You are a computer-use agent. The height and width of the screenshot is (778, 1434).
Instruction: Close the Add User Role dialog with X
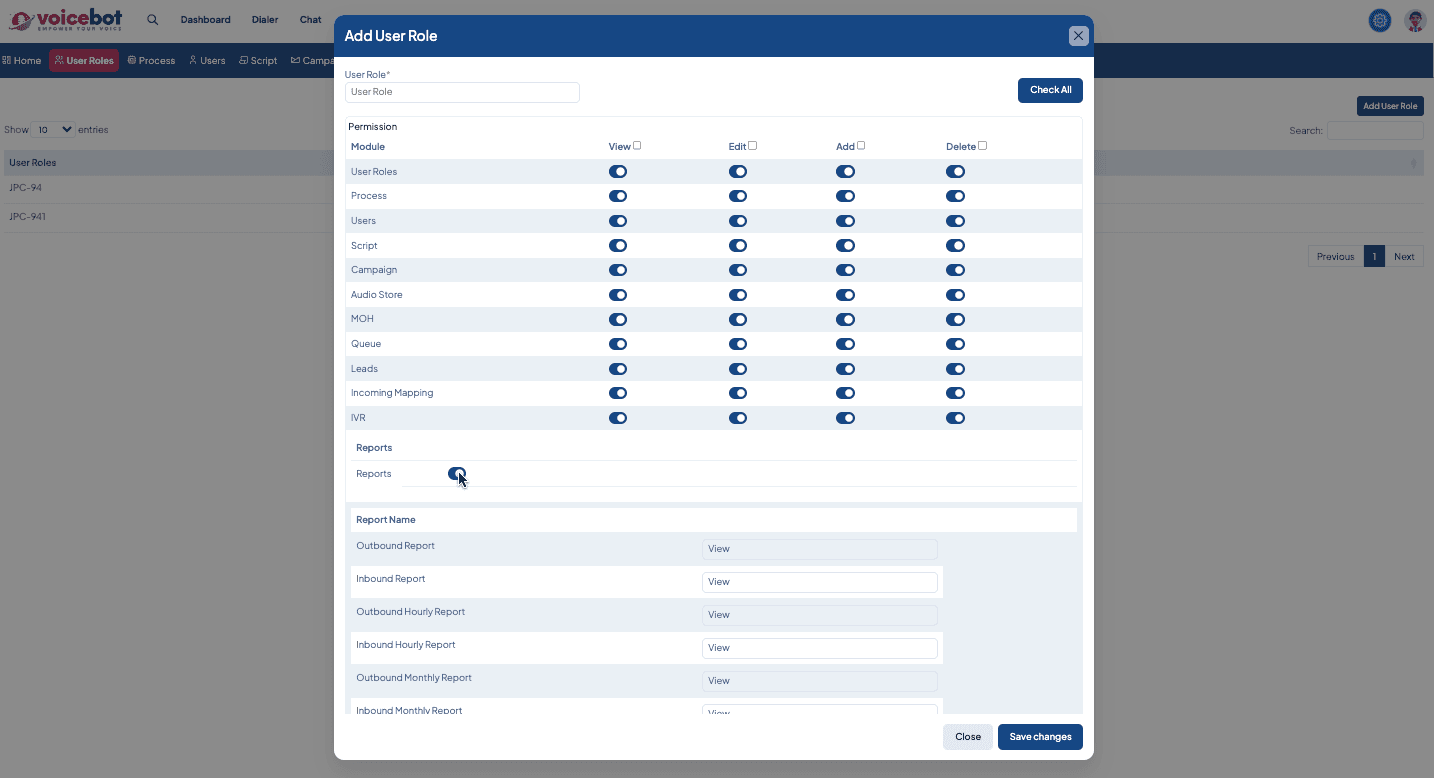click(x=1078, y=36)
